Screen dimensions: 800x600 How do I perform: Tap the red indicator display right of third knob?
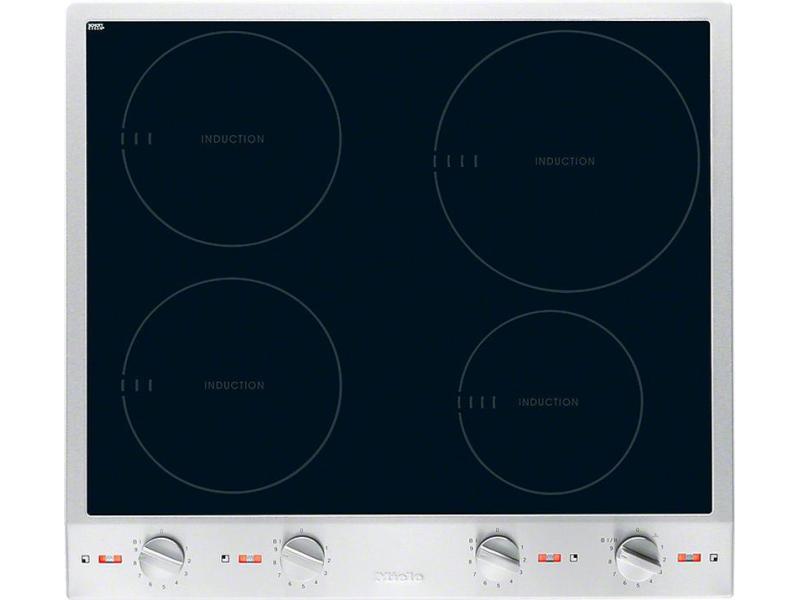549,558
